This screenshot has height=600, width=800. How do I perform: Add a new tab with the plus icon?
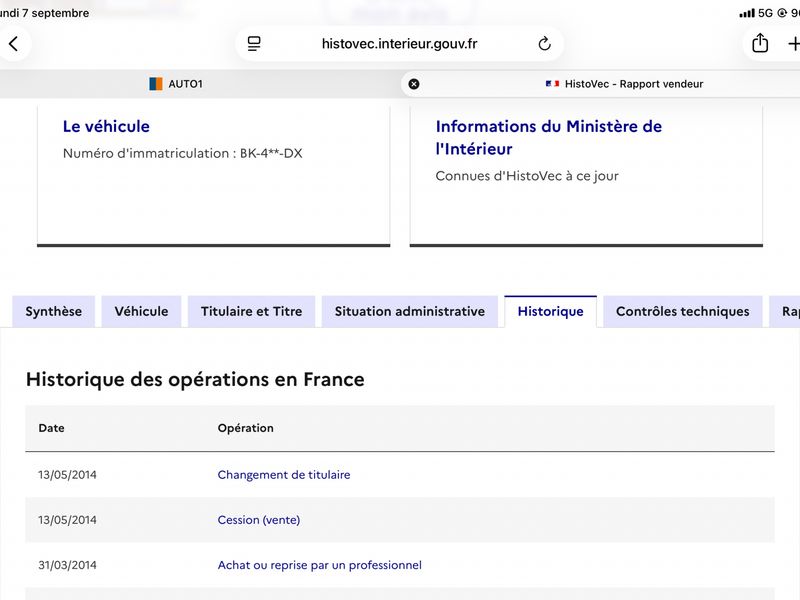793,44
